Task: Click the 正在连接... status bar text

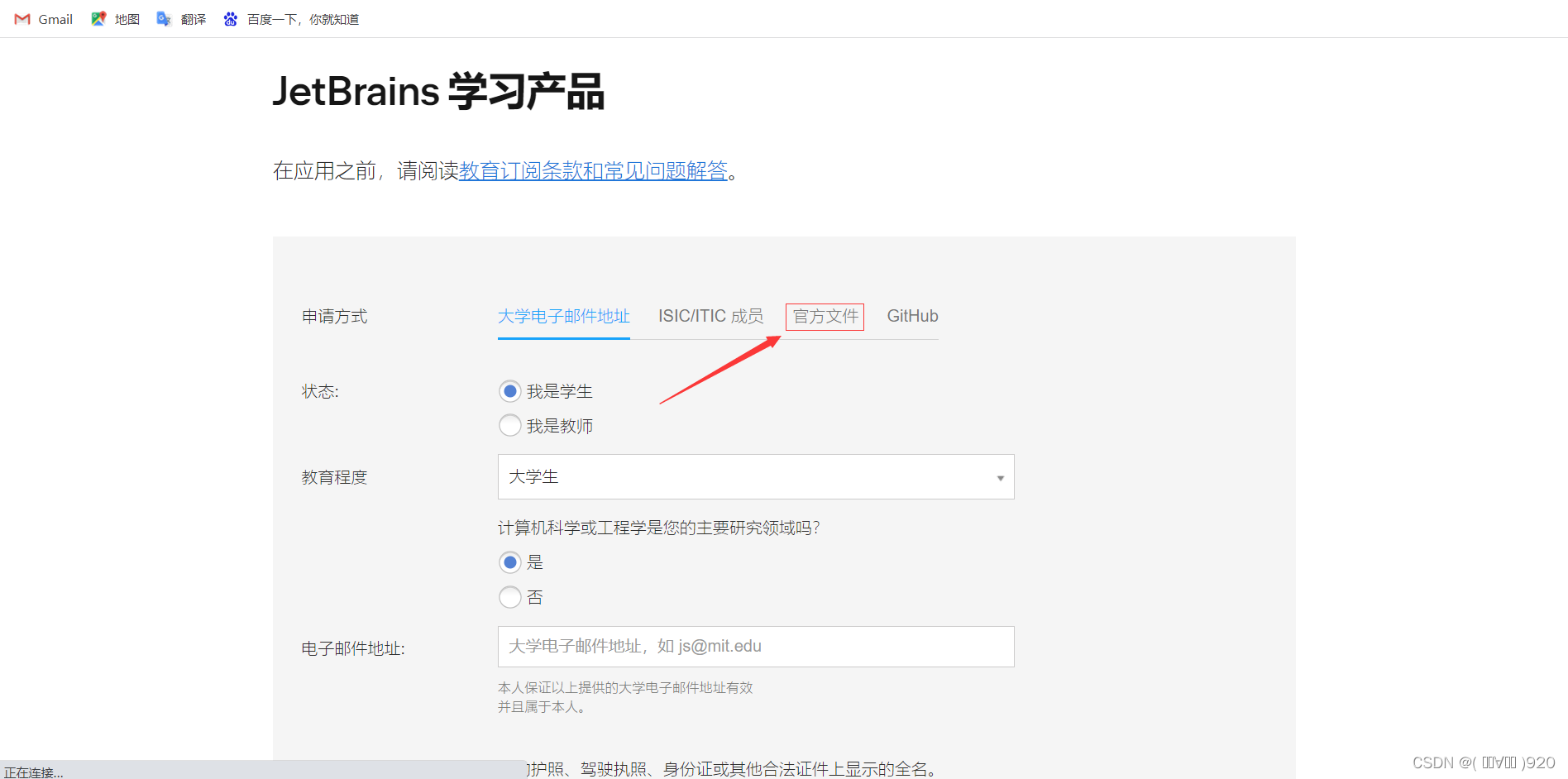Action: click(34, 772)
